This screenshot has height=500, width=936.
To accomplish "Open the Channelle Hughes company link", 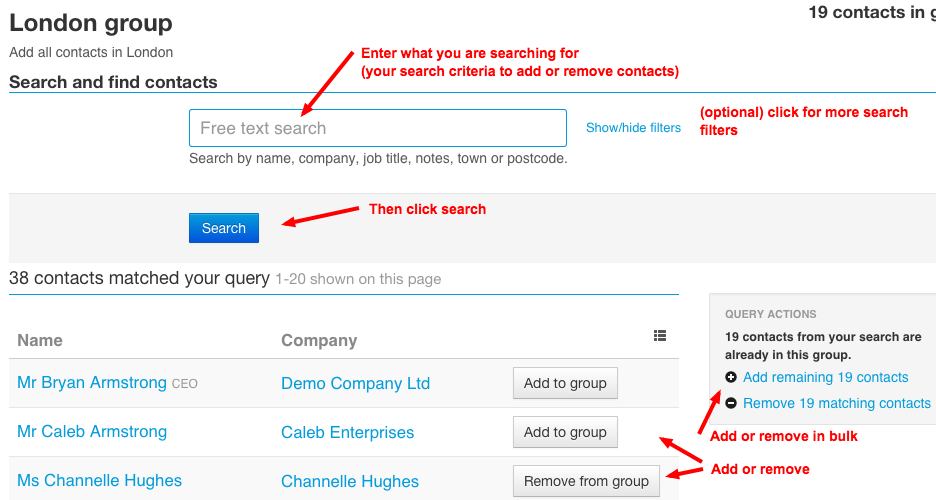I will pos(350,481).
